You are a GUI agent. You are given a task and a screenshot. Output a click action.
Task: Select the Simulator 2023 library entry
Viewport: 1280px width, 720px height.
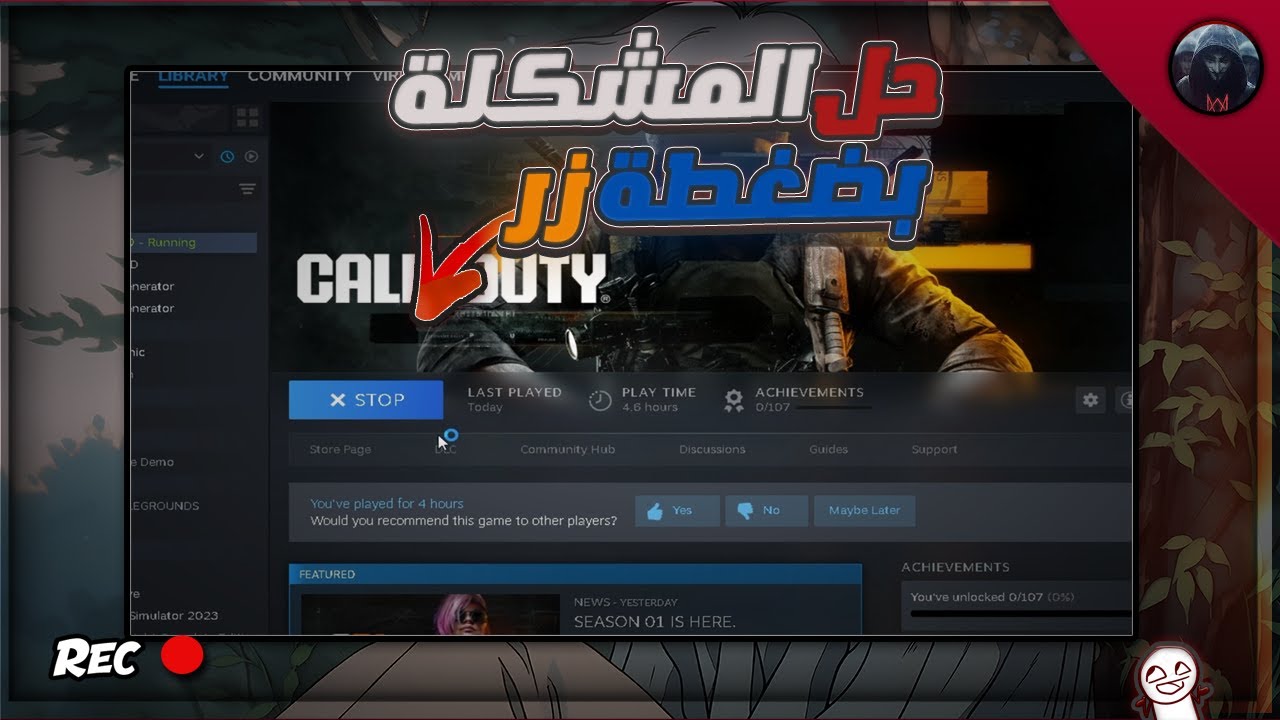[x=175, y=615]
